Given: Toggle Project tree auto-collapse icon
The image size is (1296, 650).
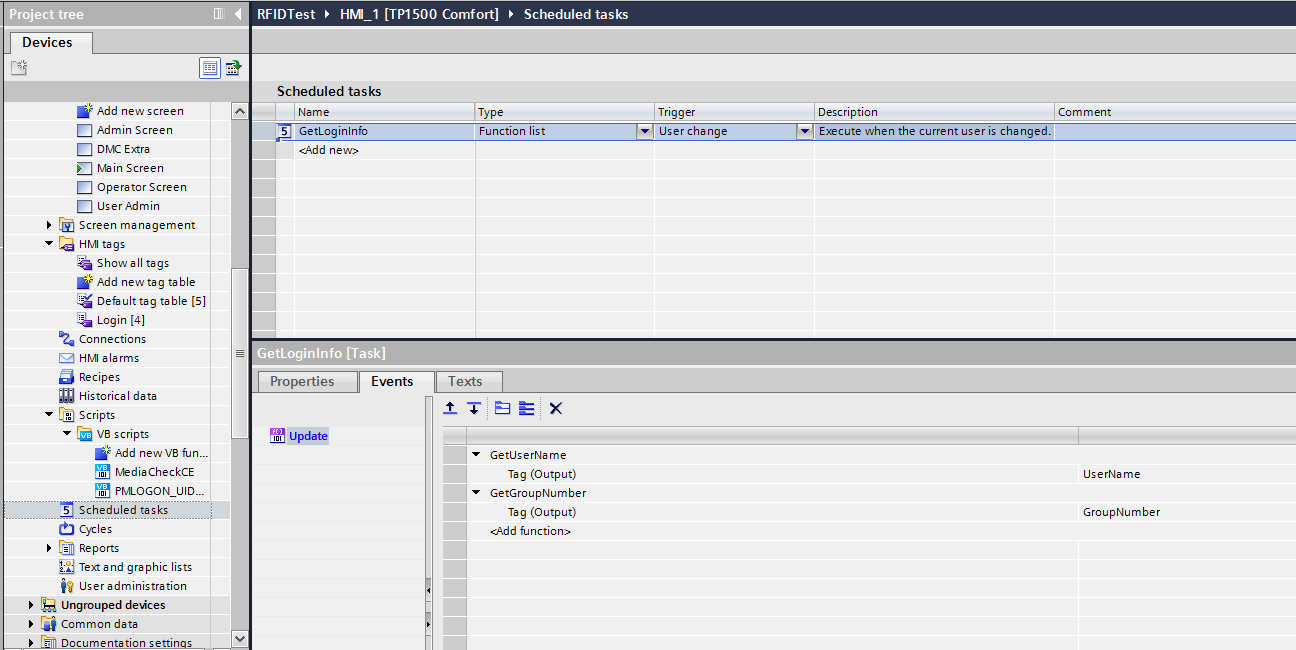Looking at the screenshot, I should [219, 14].
